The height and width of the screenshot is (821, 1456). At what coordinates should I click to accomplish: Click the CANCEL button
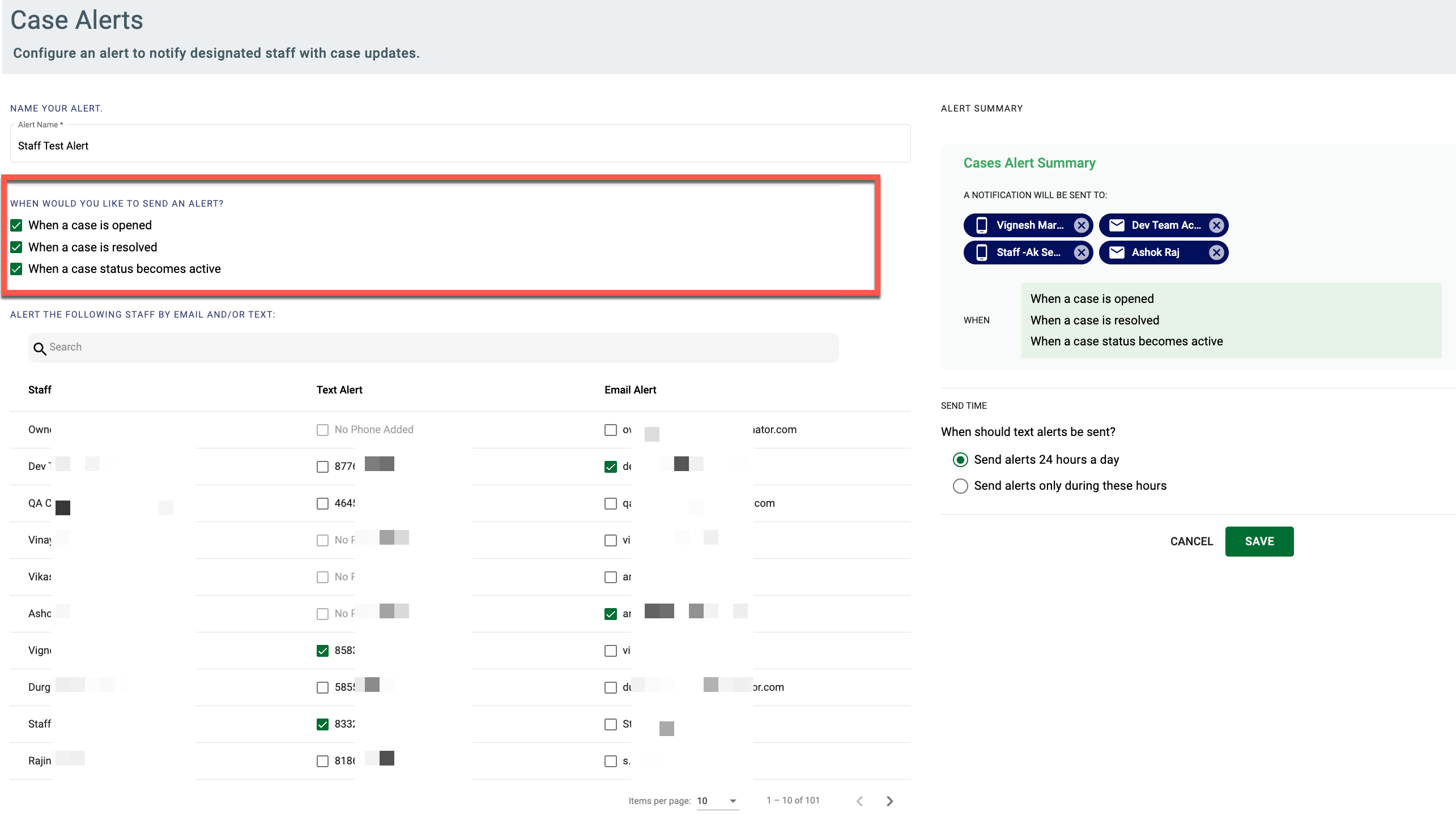click(1191, 541)
